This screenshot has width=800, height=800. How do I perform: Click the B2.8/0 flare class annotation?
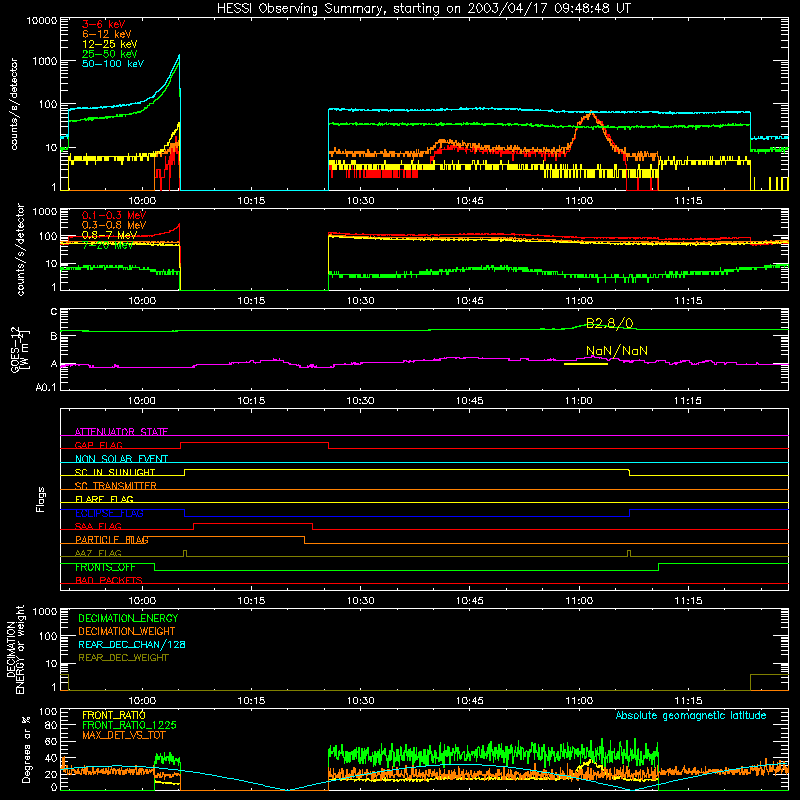[609, 323]
